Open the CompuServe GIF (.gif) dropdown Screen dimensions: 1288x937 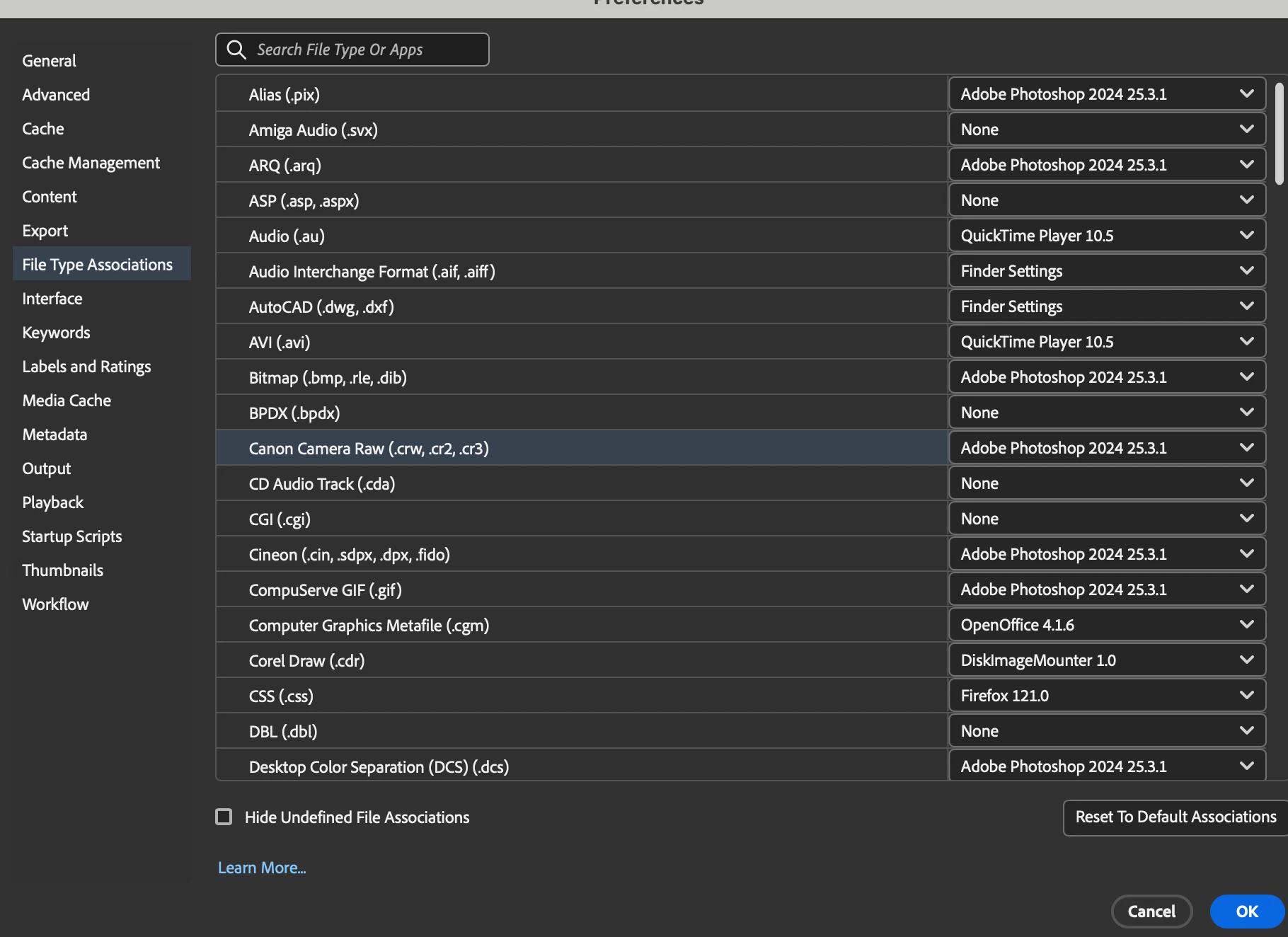tap(1107, 590)
